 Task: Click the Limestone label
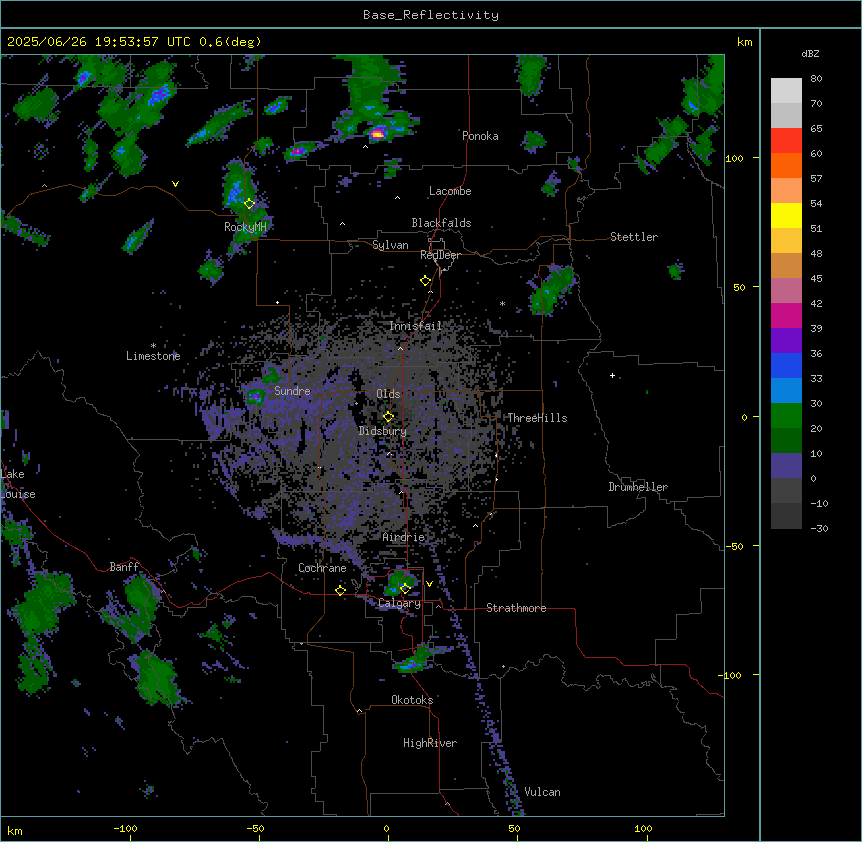[153, 356]
